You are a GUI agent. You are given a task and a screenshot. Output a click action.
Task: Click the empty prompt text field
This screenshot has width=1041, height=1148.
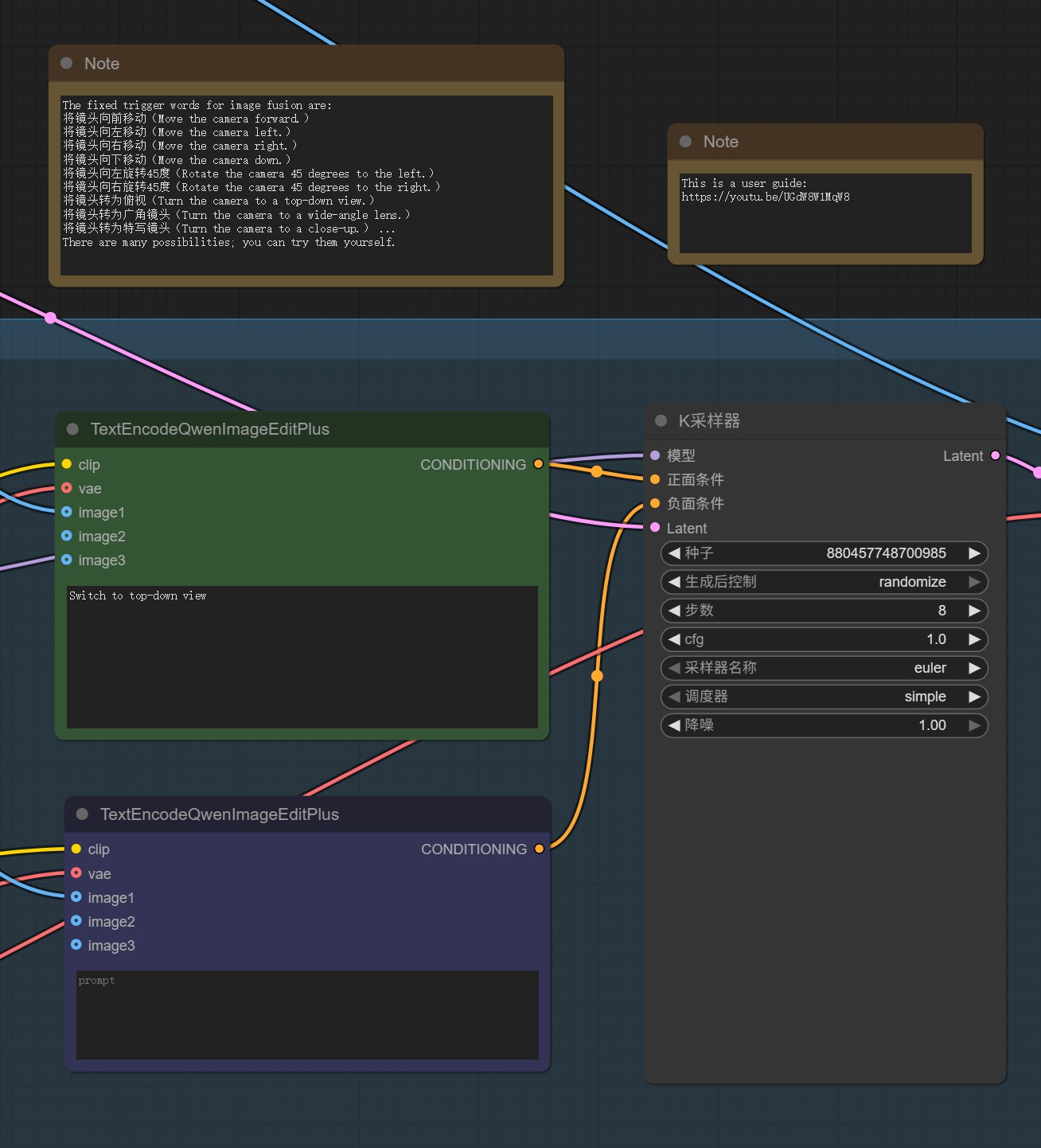click(307, 1014)
